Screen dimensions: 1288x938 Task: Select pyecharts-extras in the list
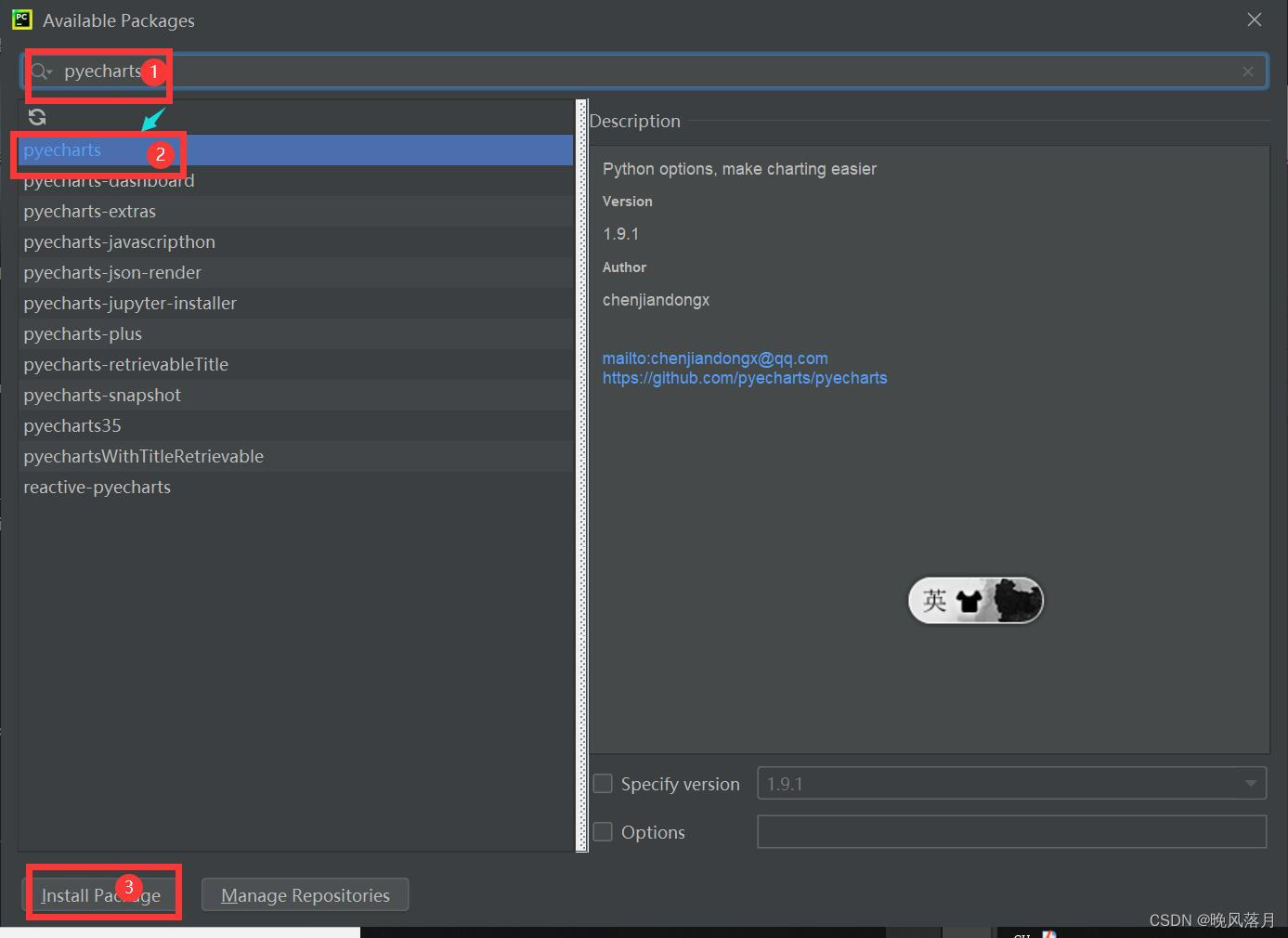click(295, 212)
